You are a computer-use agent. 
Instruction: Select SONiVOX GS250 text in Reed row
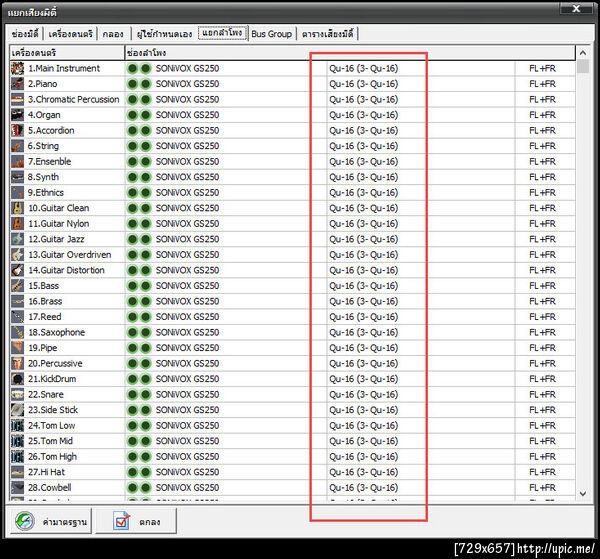187,317
